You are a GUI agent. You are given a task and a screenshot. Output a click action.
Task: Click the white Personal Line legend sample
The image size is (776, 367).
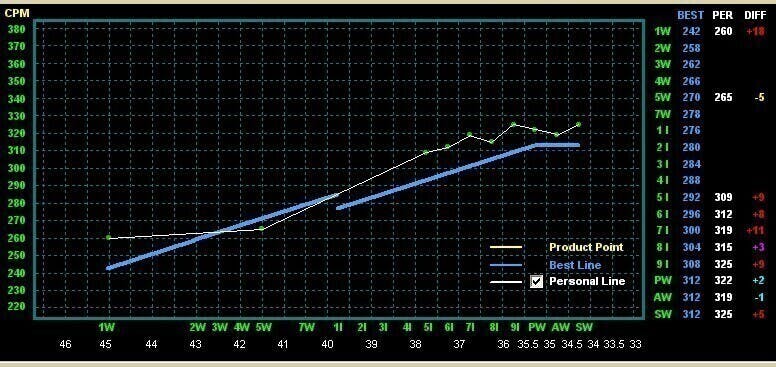point(506,282)
